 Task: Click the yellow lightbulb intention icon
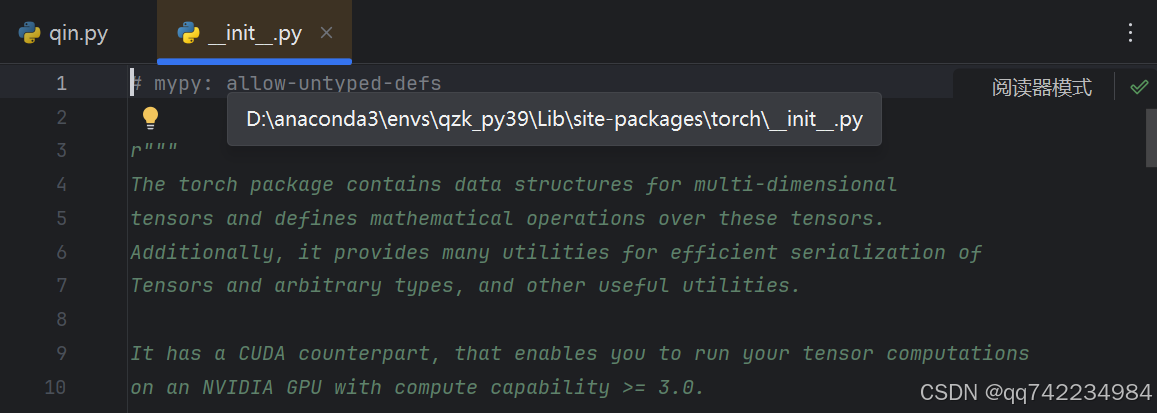tap(150, 118)
